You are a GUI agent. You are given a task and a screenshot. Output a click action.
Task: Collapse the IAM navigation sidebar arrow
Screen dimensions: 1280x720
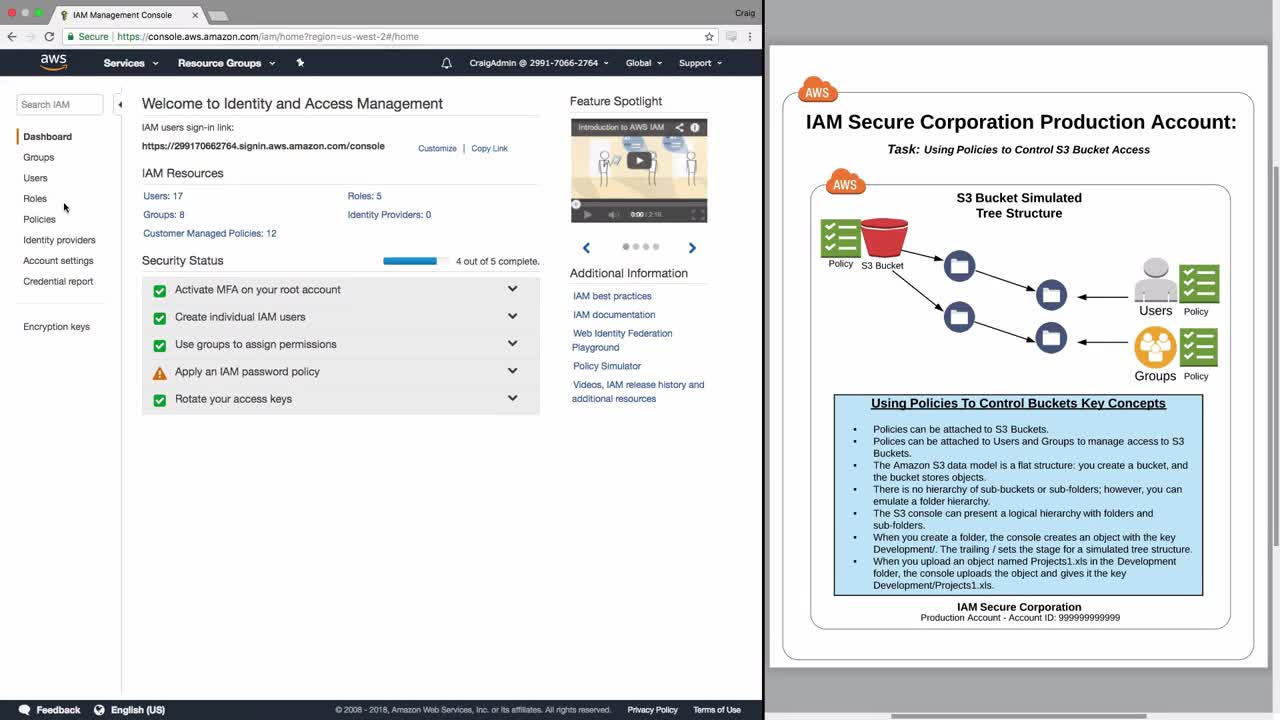point(119,104)
